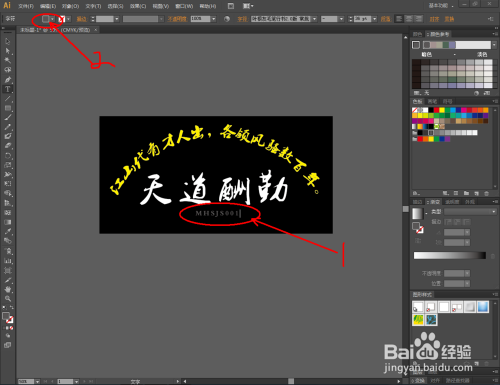Viewport: 500px width, 385px height.
Task: Open the arrange documents dropdown in the menu bar
Action: (x=248, y=6)
